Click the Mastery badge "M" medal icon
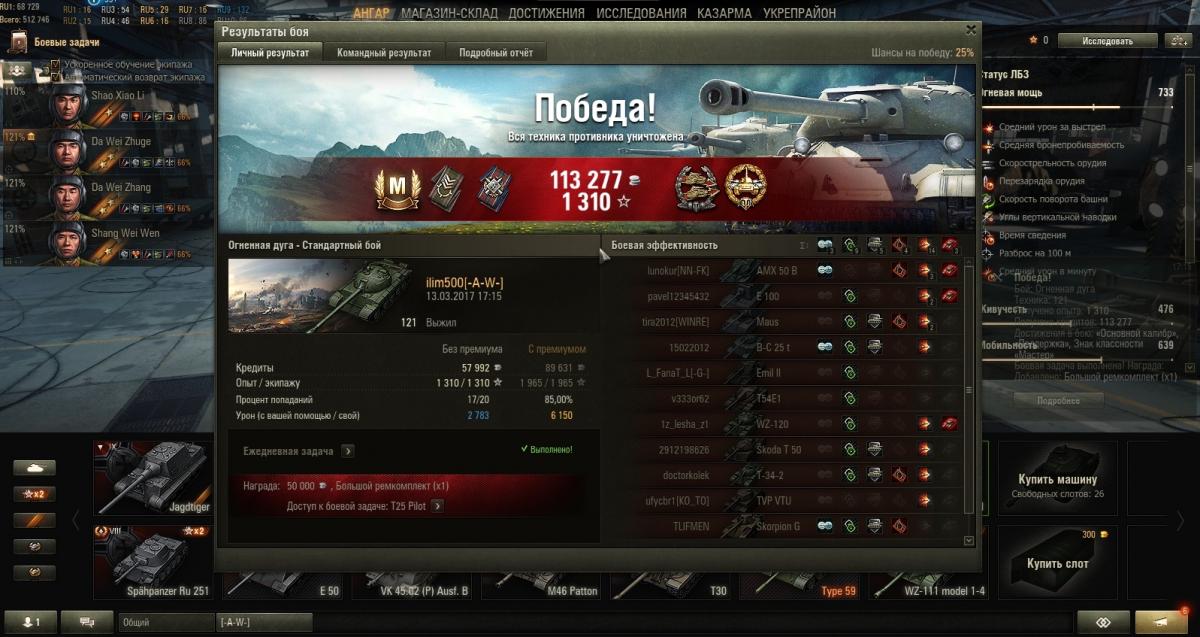 coord(396,188)
